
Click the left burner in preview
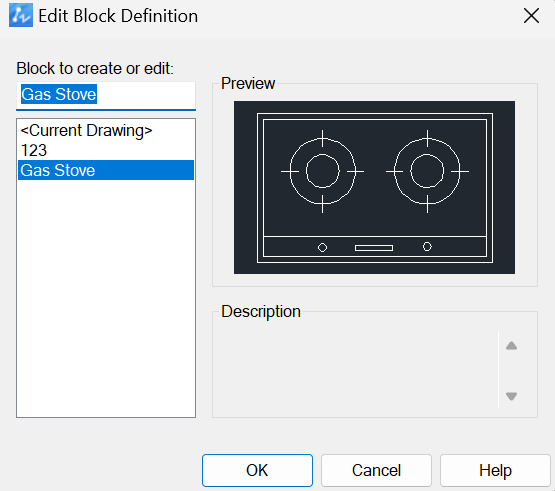(322, 171)
